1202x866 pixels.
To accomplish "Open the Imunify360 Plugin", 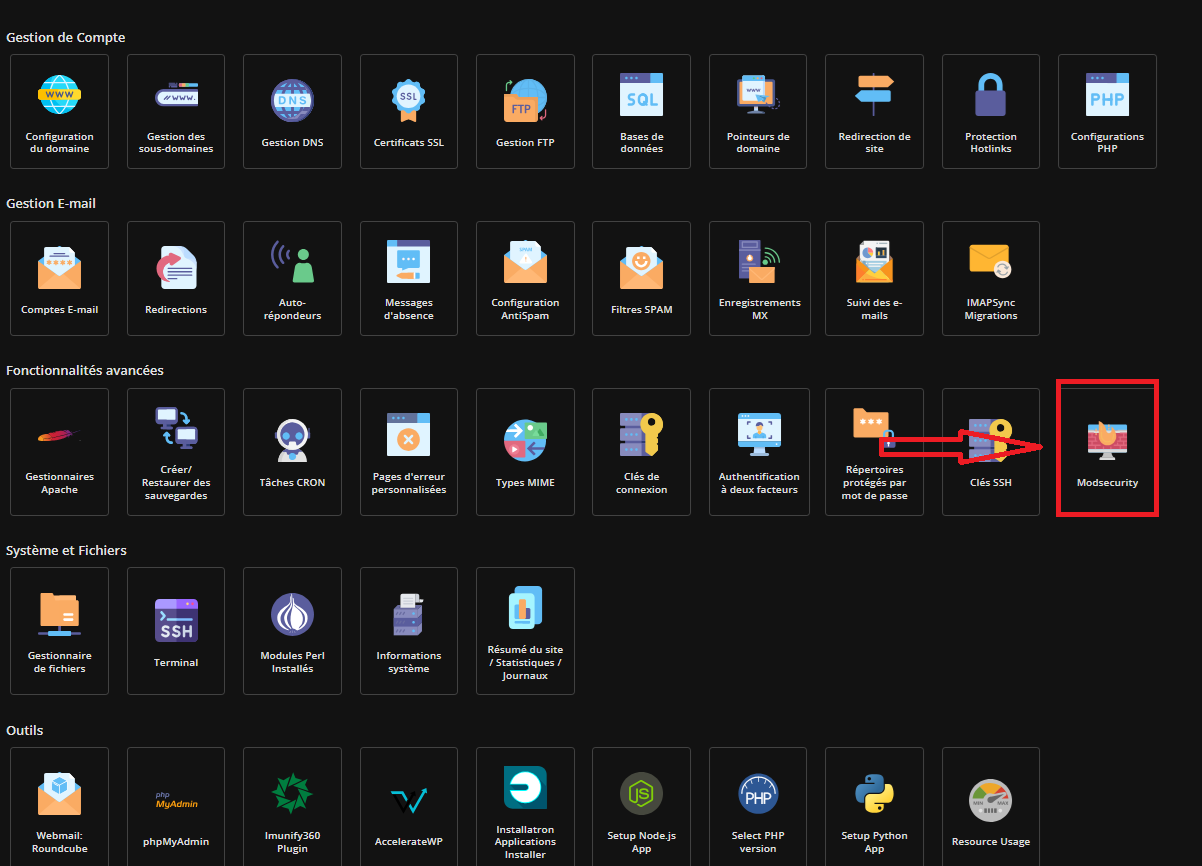I will pos(292,807).
